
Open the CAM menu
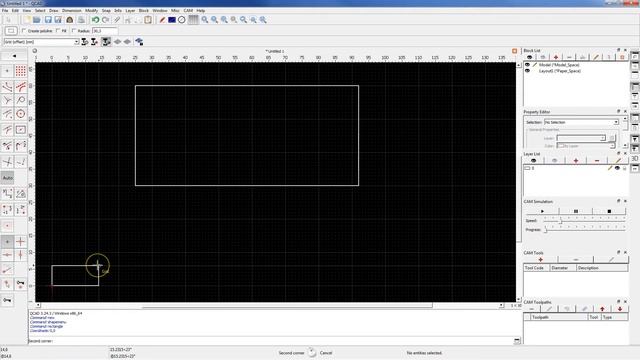pyautogui.click(x=188, y=11)
